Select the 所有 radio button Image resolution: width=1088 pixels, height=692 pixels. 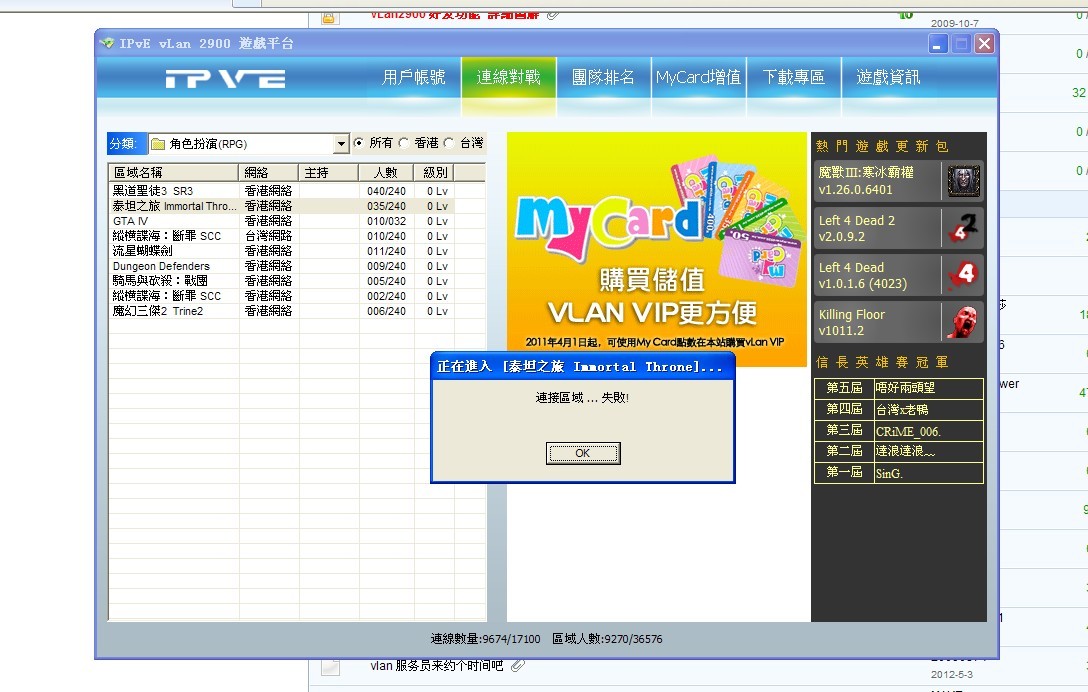359,143
